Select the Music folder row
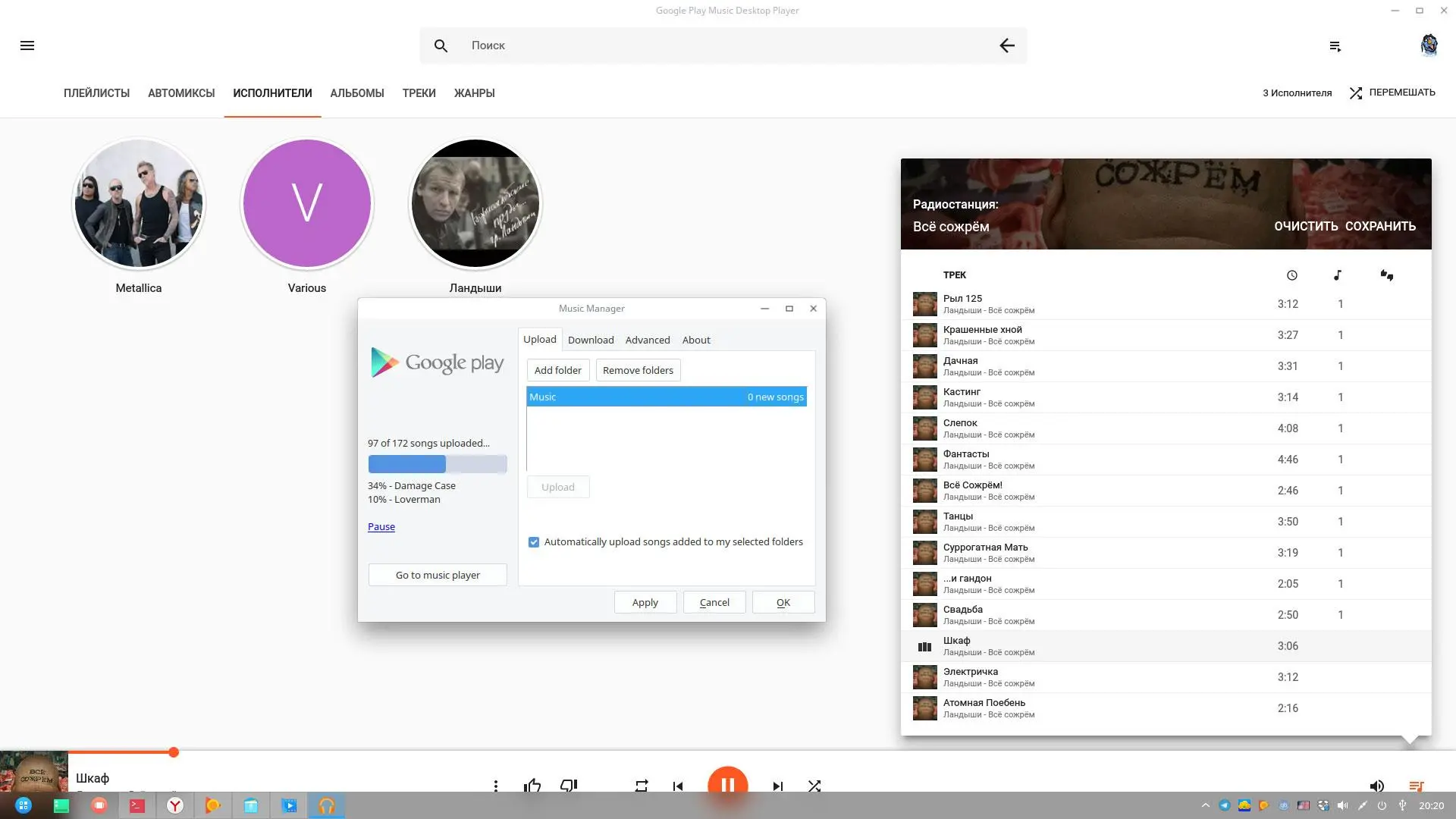1456x819 pixels. pyautogui.click(x=667, y=397)
